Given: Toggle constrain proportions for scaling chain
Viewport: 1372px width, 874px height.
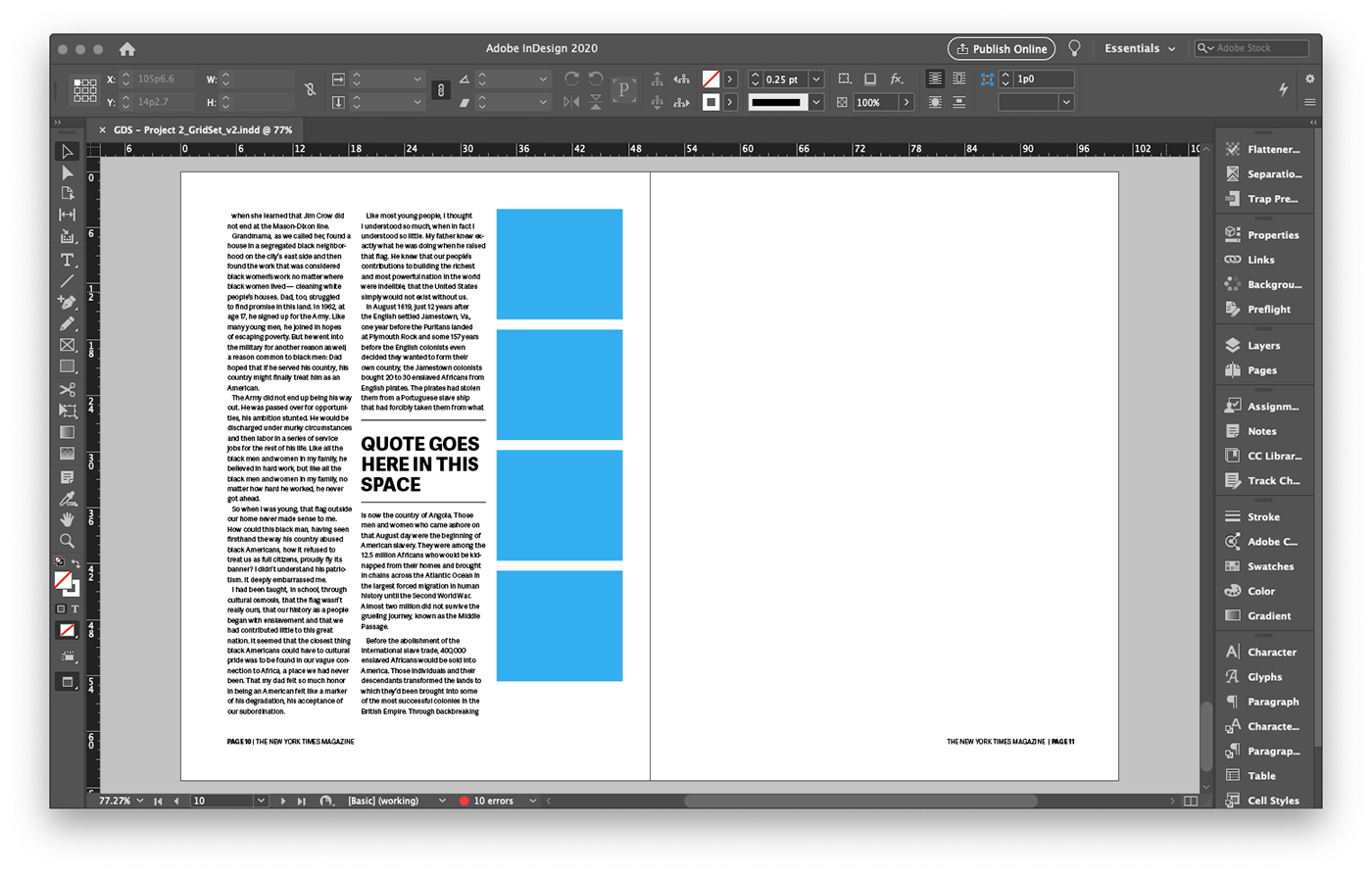Looking at the screenshot, I should [441, 90].
